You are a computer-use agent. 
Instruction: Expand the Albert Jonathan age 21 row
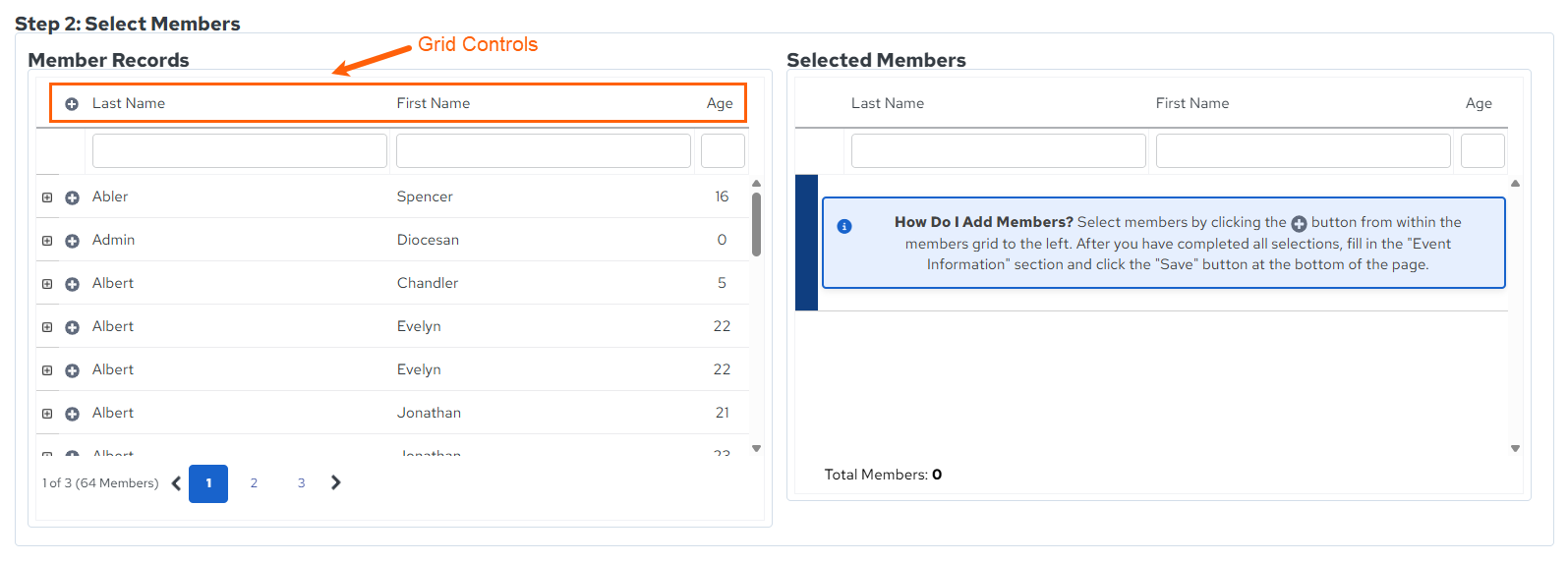47,414
